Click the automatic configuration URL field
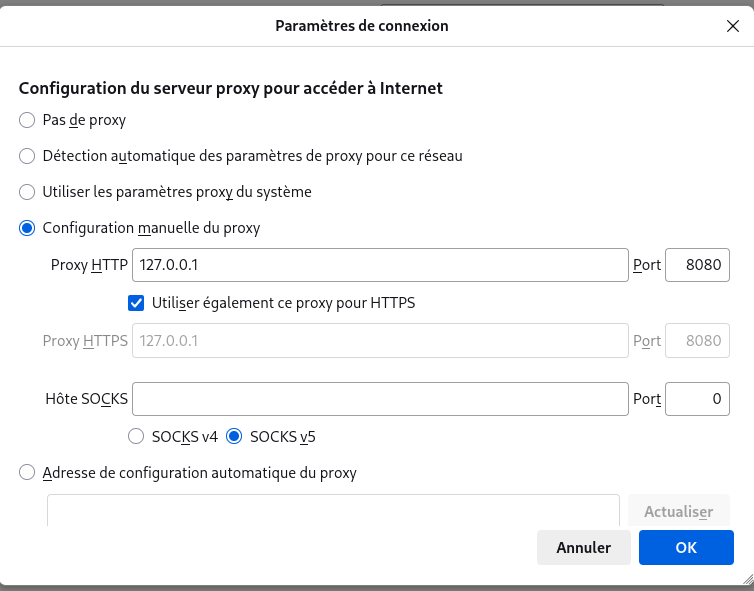This screenshot has height=591, width=754. click(x=333, y=510)
